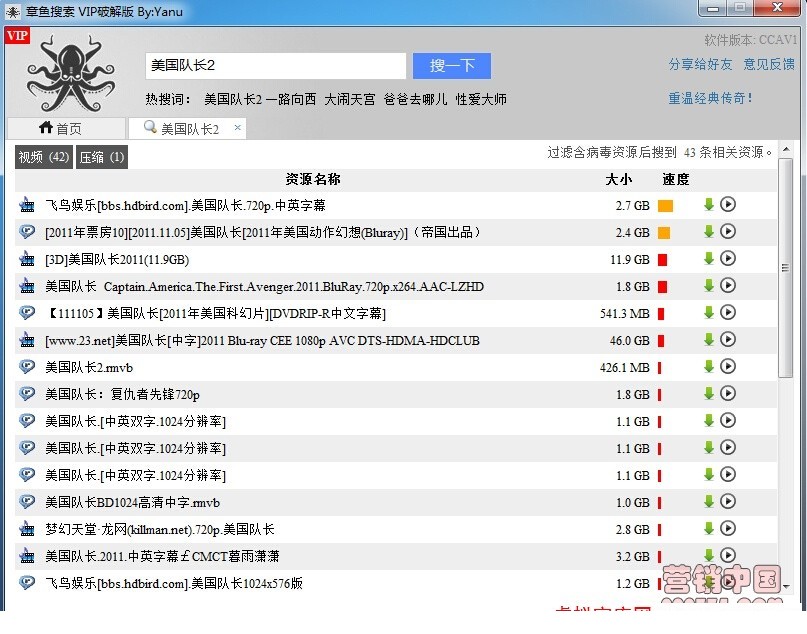Open the 首页 home tab

[66, 128]
